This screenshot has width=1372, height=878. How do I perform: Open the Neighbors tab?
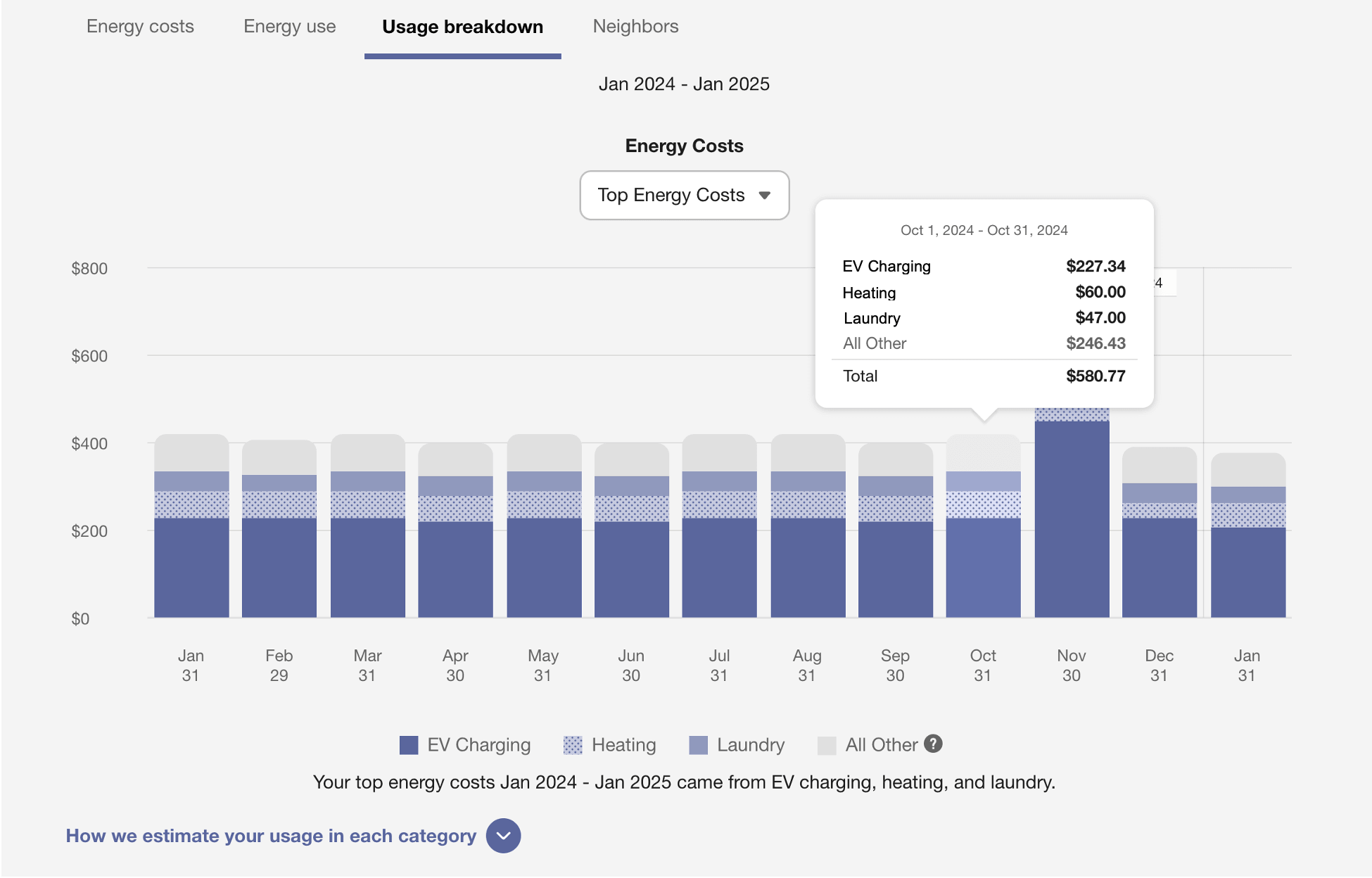tap(635, 27)
